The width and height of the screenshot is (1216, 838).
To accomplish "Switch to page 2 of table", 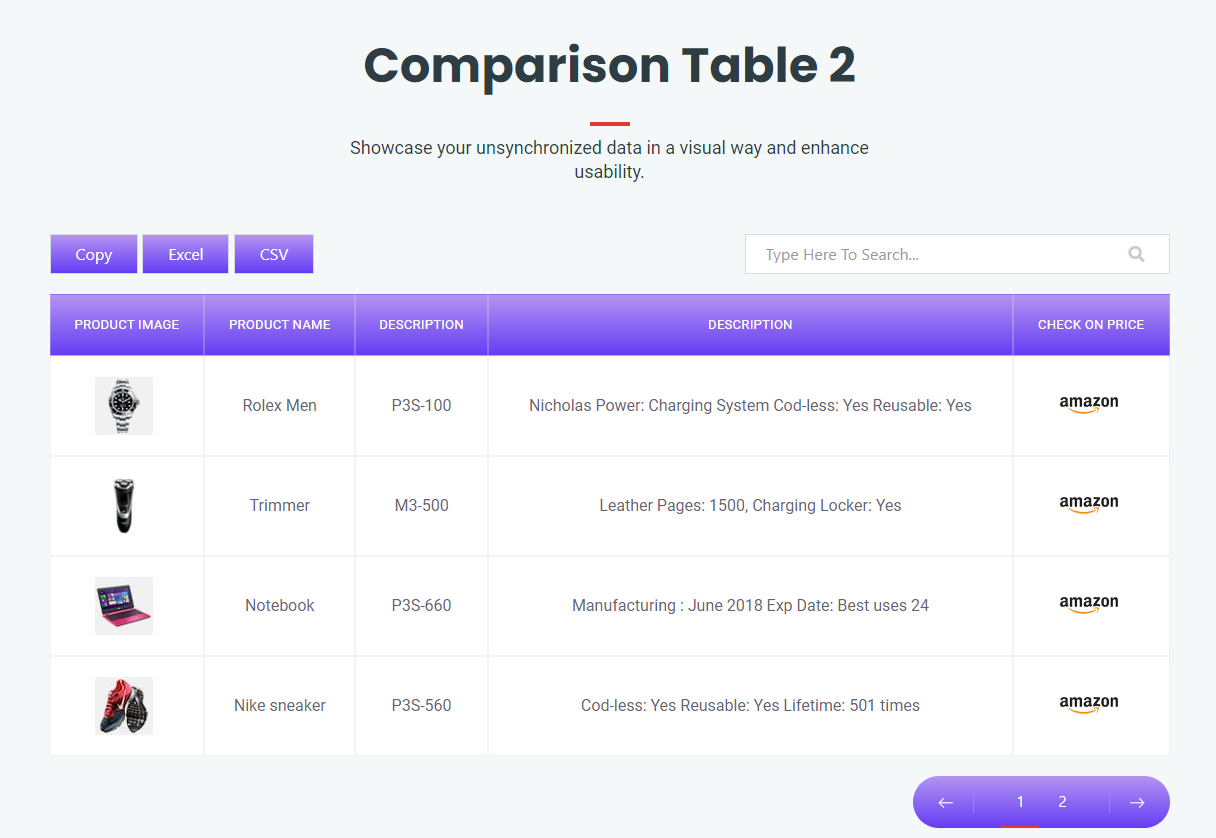I will coord(1062,802).
